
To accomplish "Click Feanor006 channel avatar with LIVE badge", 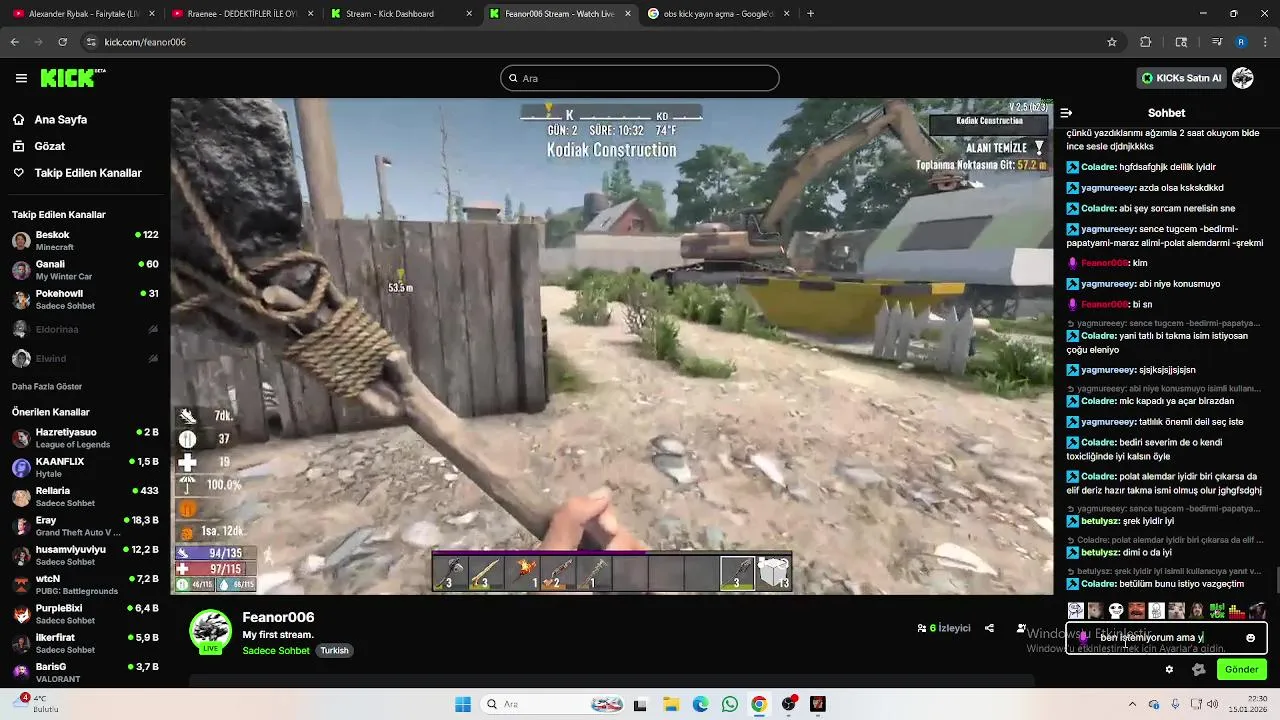I will point(210,631).
